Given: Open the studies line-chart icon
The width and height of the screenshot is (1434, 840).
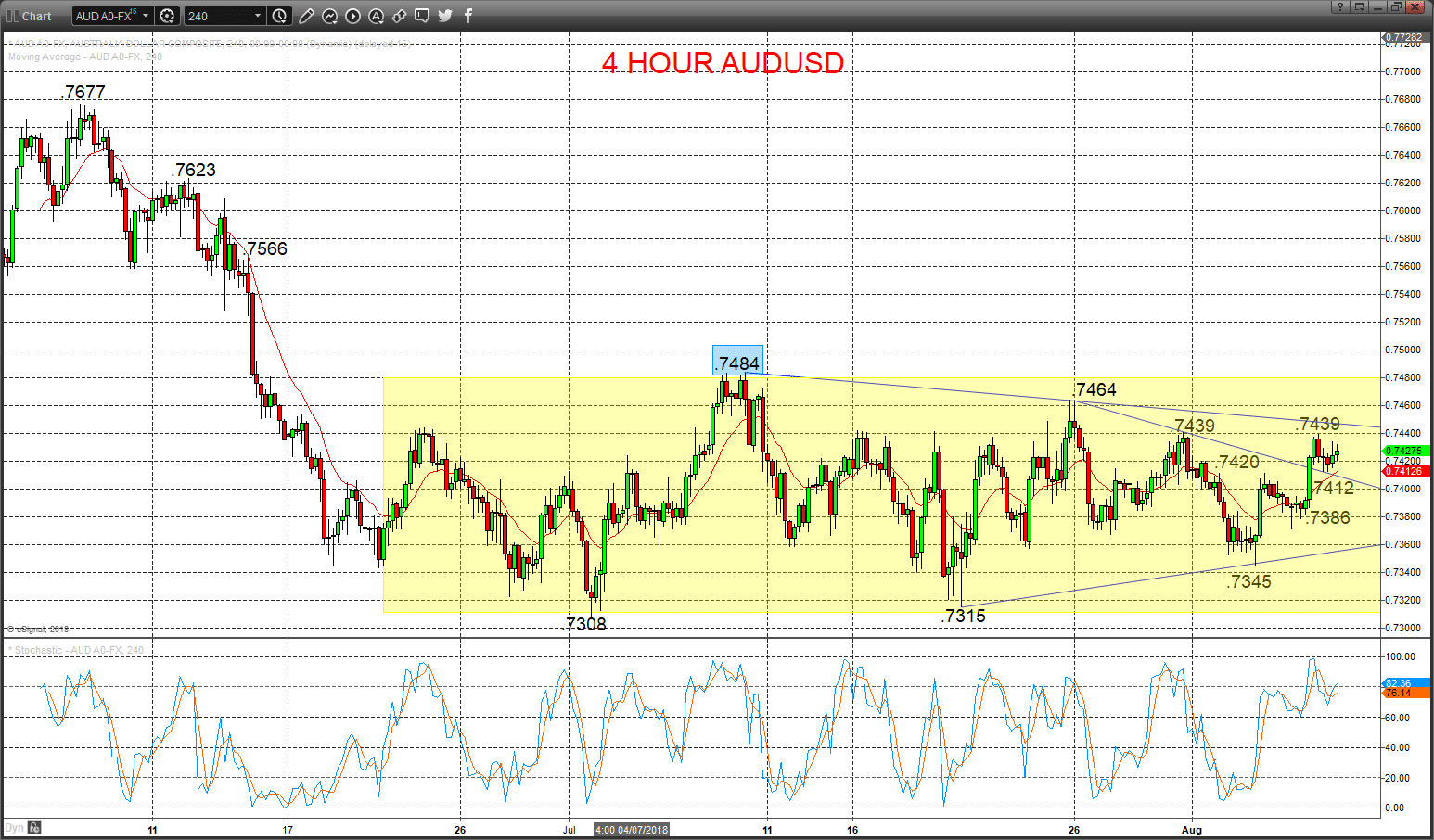Looking at the screenshot, I should pos(329,16).
